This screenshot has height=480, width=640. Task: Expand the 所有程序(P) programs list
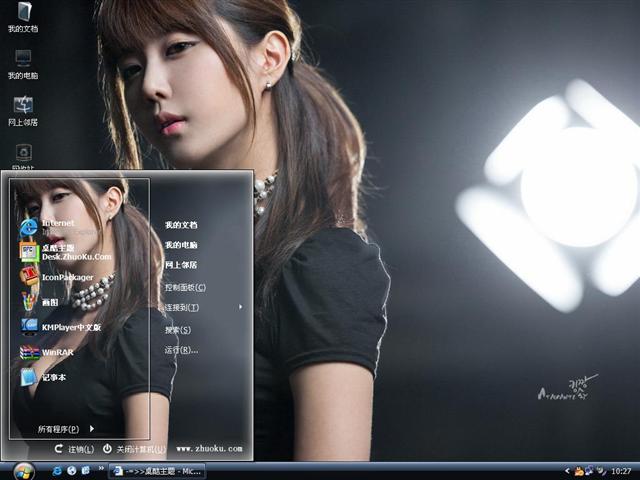point(65,429)
